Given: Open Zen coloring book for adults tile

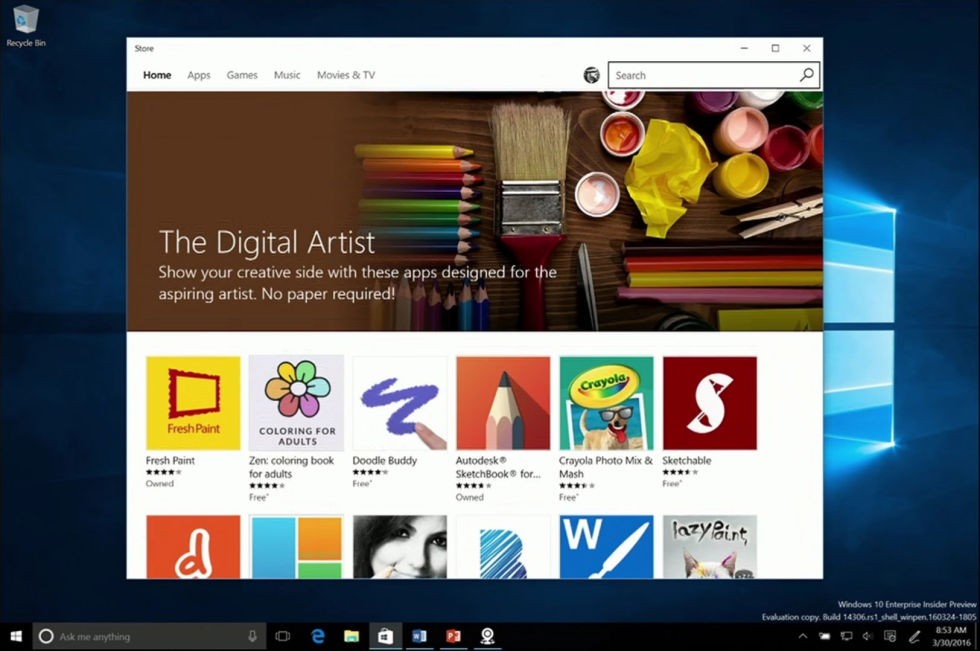Looking at the screenshot, I should pyautogui.click(x=296, y=403).
